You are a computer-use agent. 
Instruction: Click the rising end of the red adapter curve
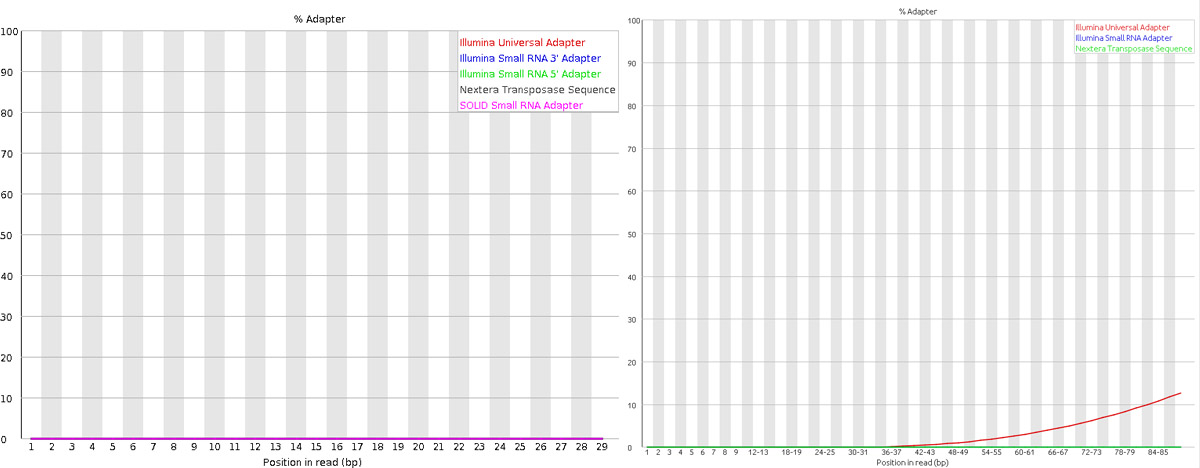tap(1180, 393)
